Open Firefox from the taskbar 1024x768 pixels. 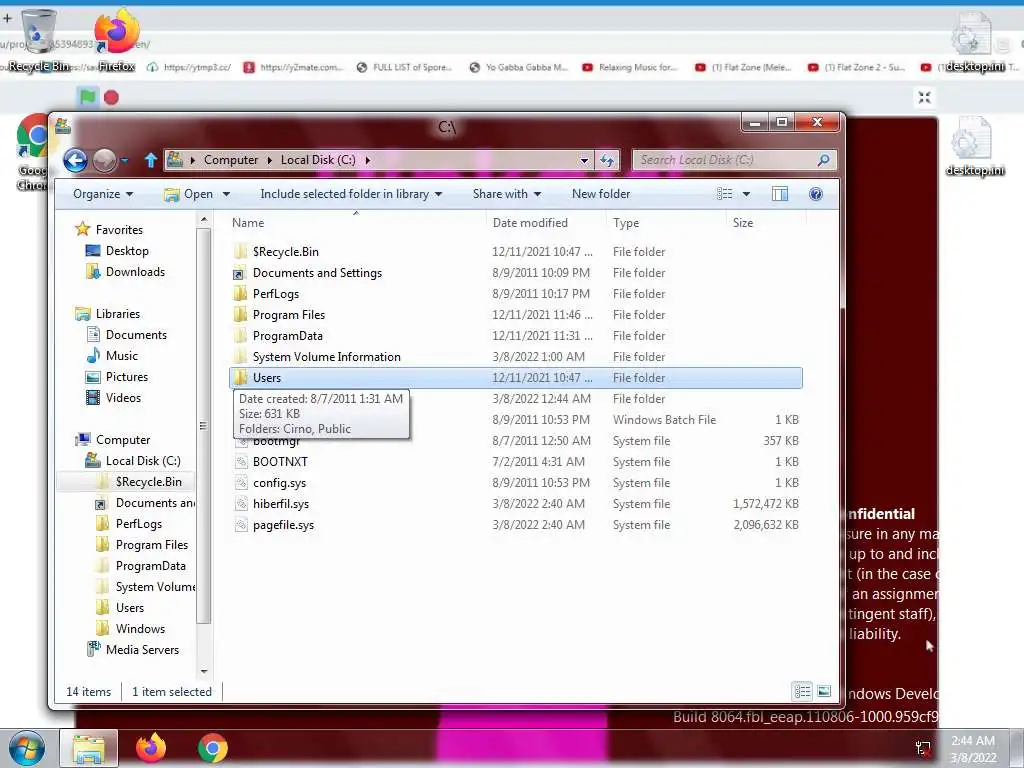click(x=151, y=748)
